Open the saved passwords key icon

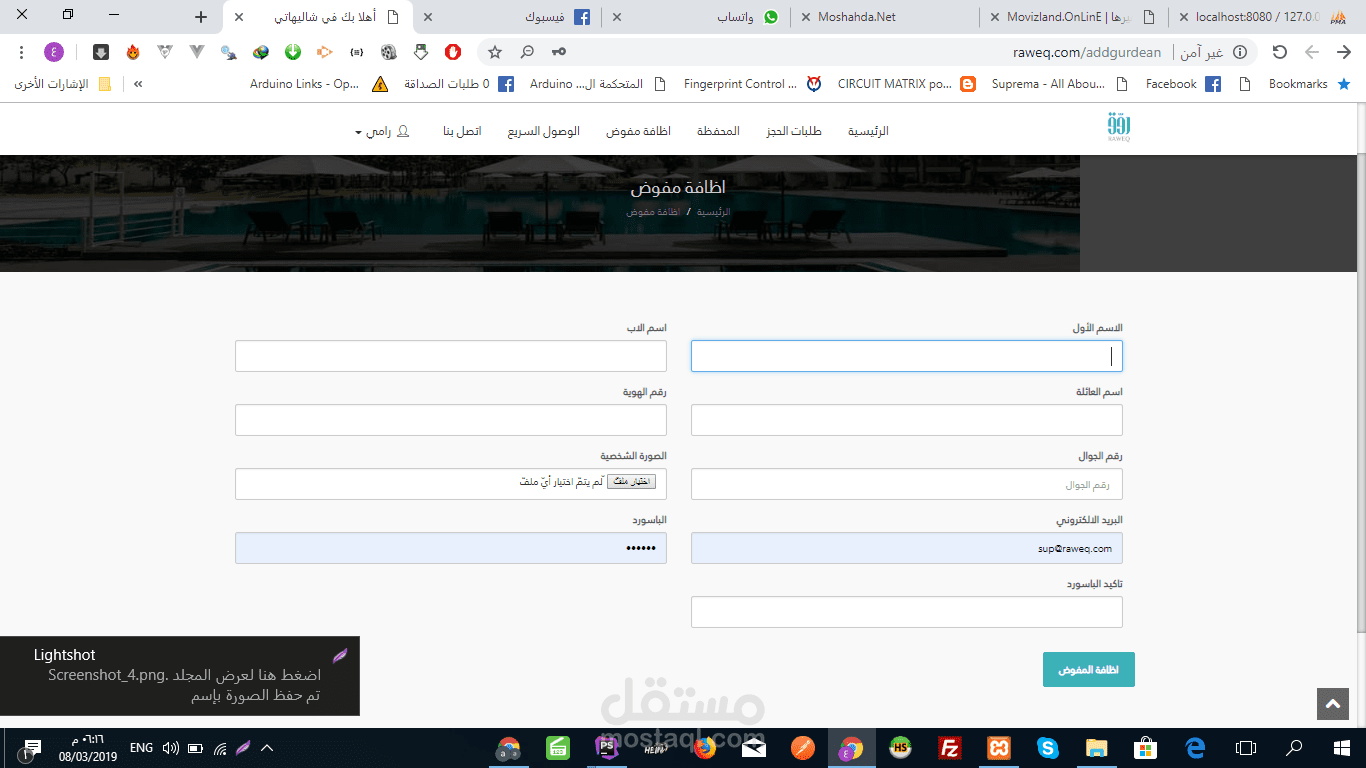(x=559, y=52)
